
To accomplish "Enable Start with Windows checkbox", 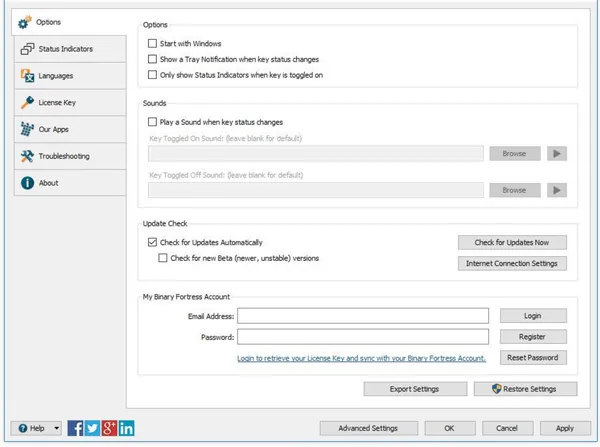I will 152,43.
